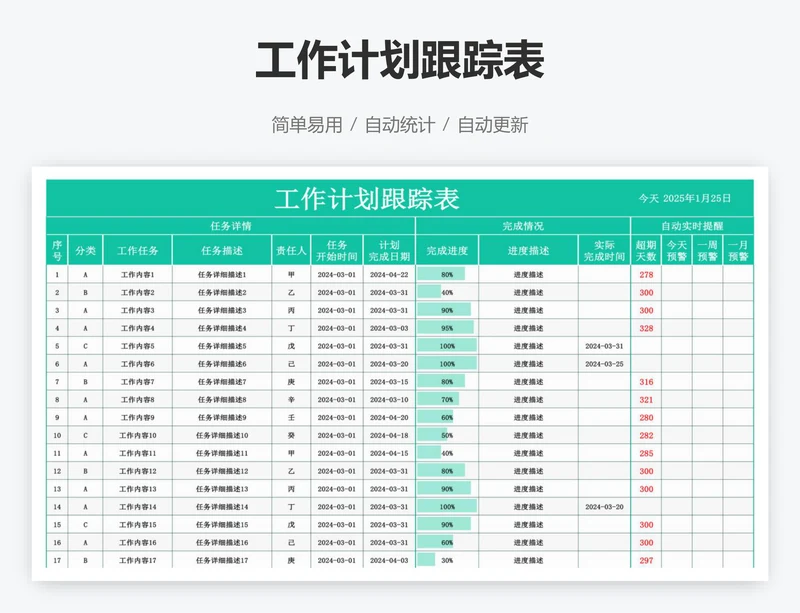
Task: Click overdue days value 316
Action: (x=646, y=382)
